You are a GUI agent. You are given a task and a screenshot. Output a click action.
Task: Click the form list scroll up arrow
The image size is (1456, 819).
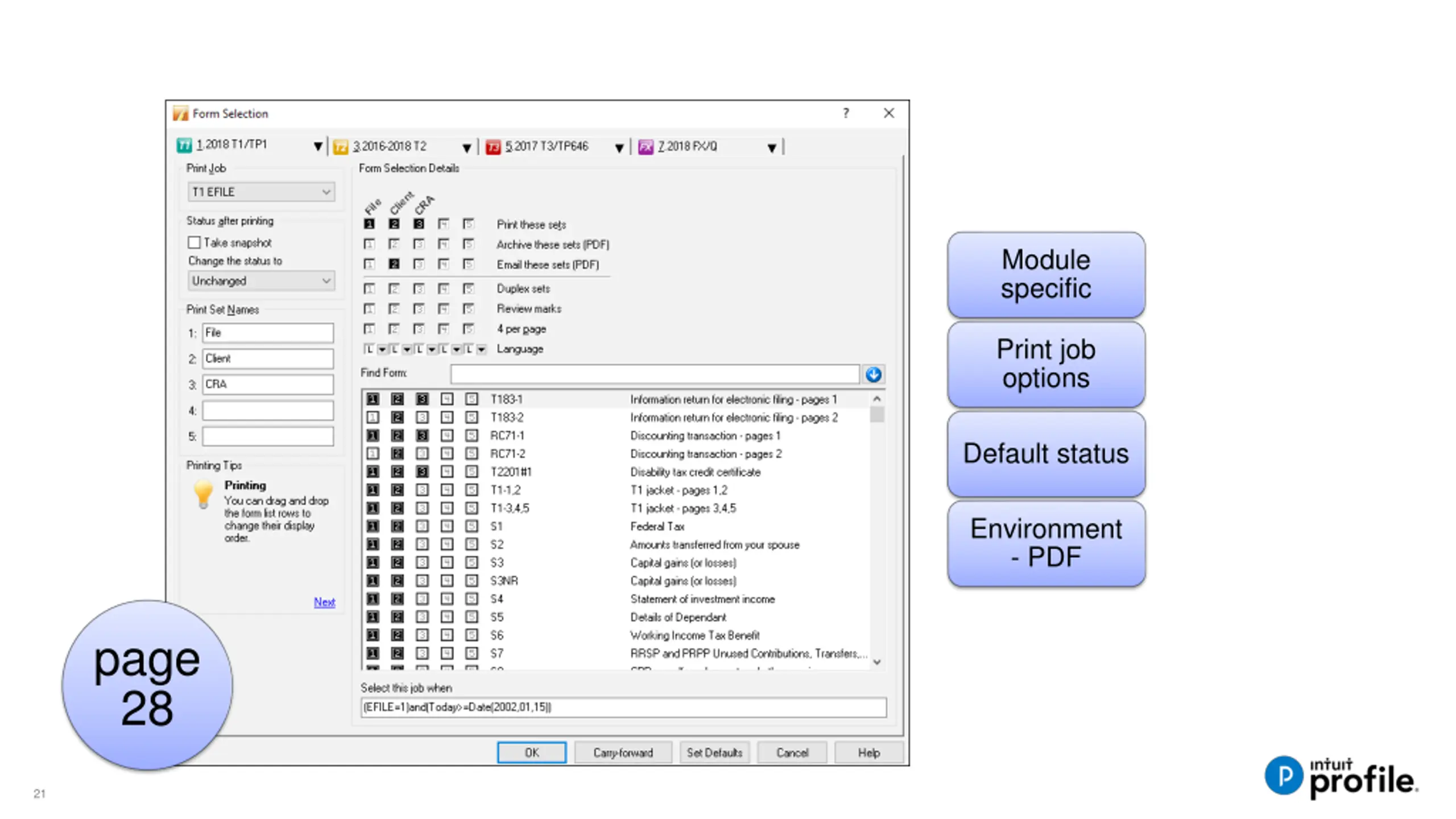pyautogui.click(x=877, y=399)
